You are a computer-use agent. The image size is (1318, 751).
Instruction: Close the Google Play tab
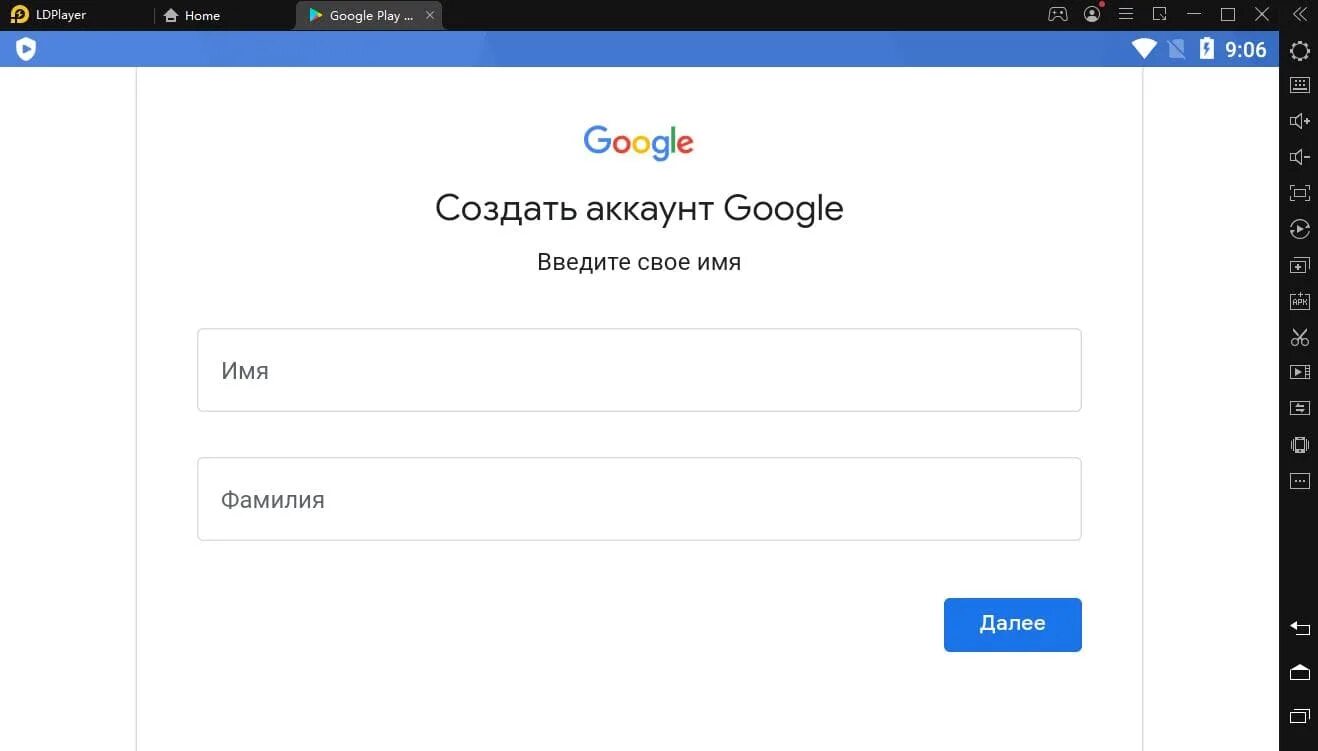(430, 15)
